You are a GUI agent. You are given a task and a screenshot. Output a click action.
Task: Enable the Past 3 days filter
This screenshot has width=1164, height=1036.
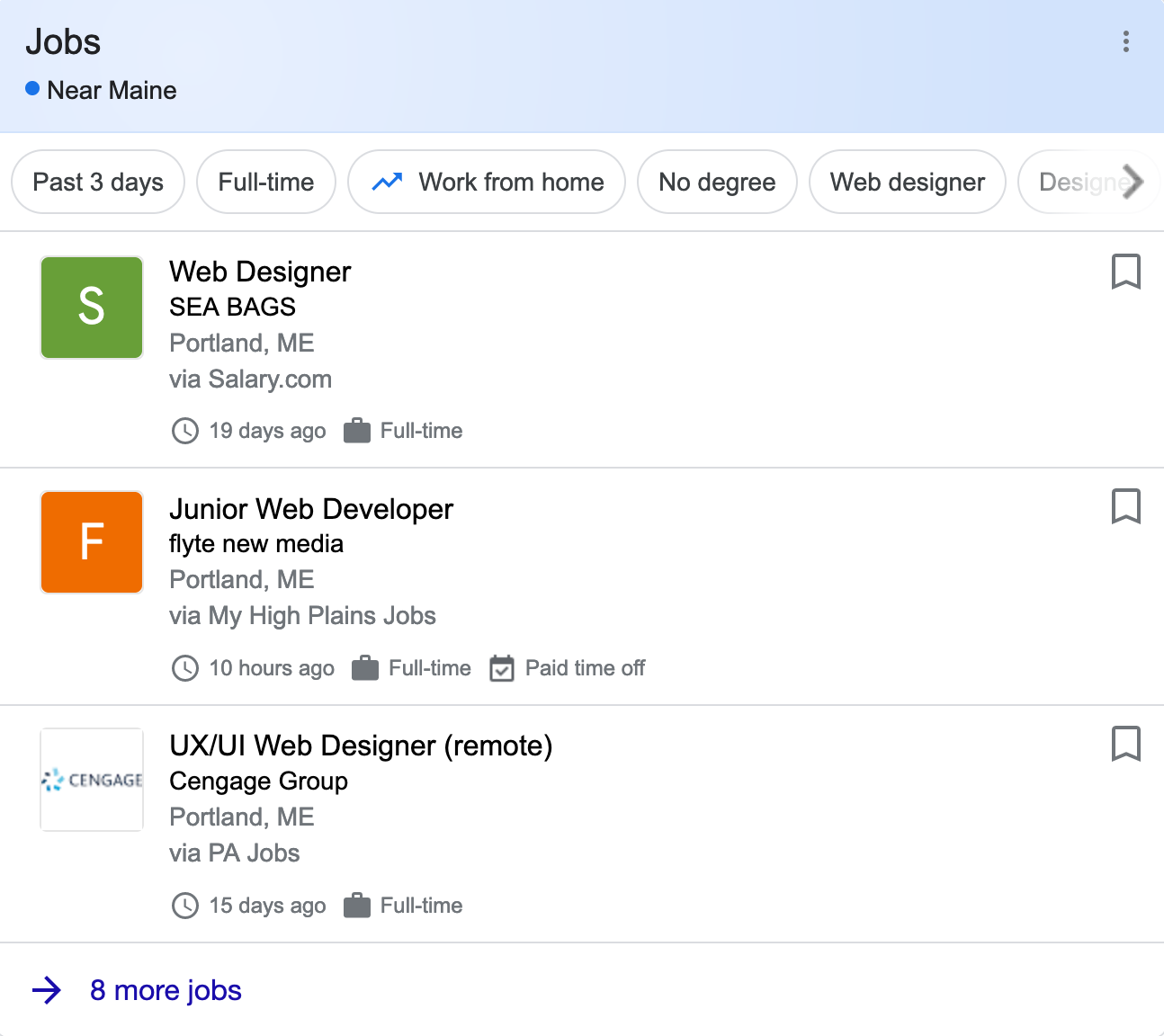(97, 182)
